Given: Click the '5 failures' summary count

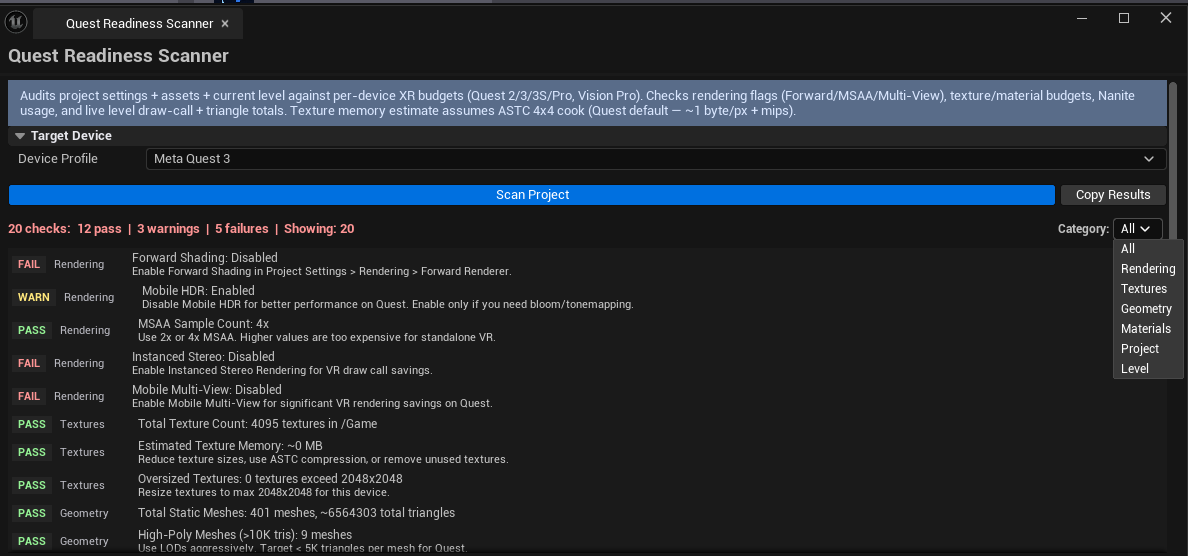Looking at the screenshot, I should point(242,229).
